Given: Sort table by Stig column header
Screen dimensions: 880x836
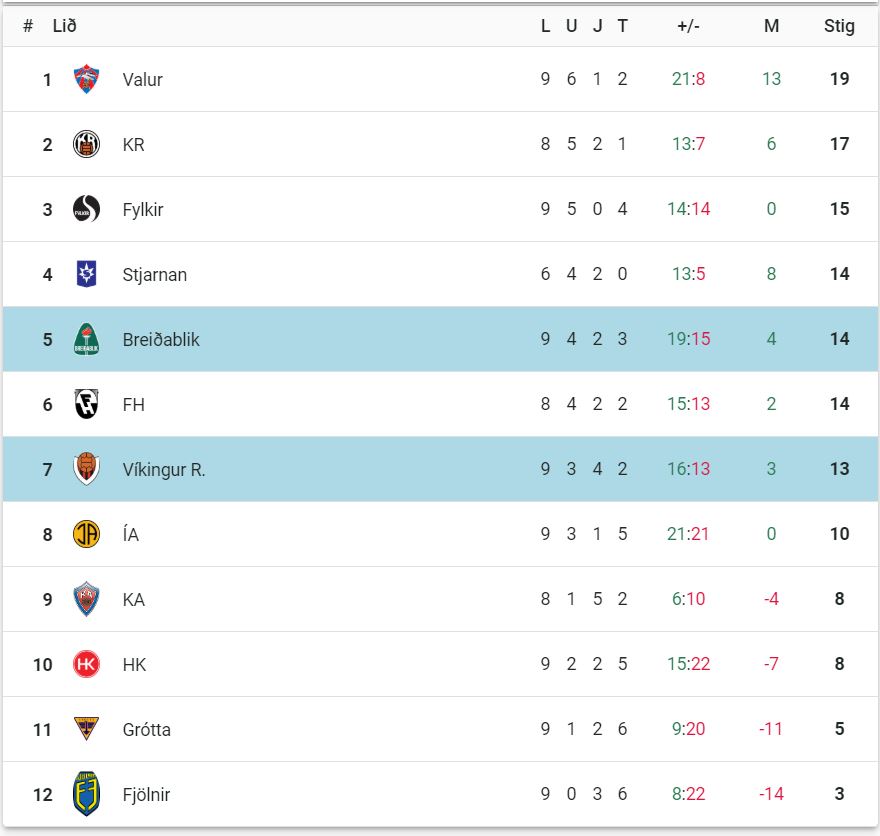Looking at the screenshot, I should [x=839, y=26].
